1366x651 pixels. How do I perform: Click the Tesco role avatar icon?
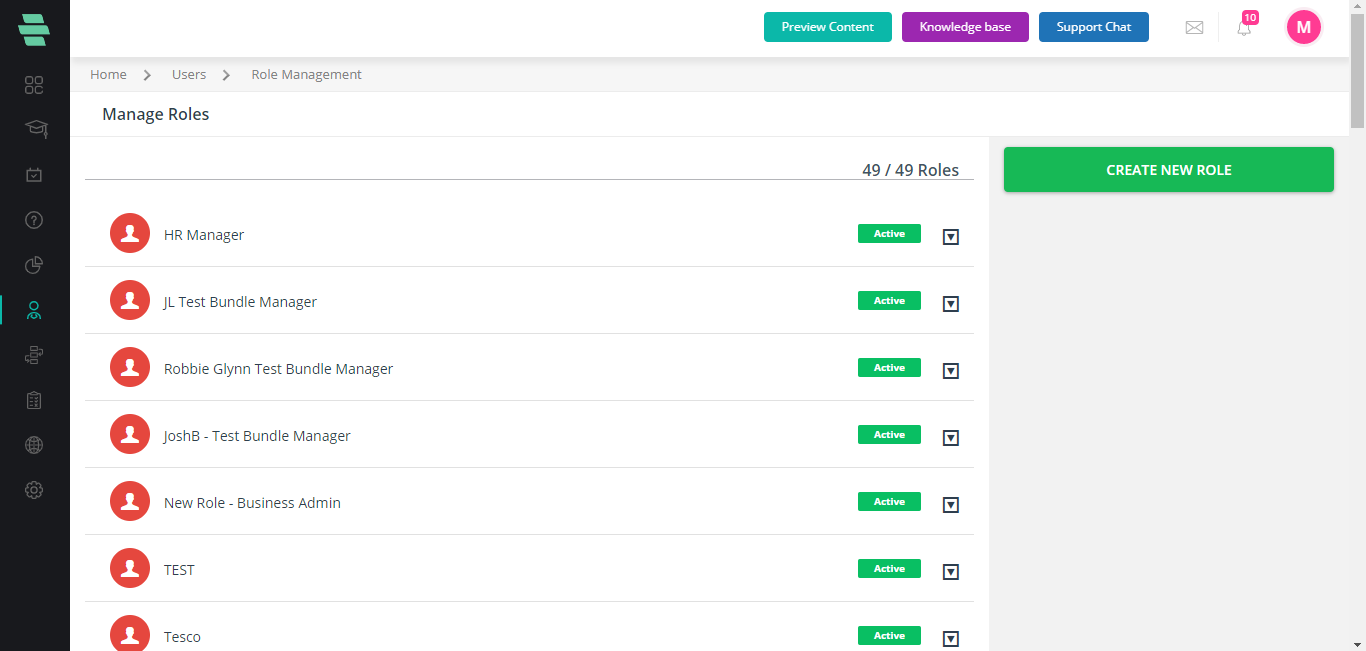(130, 635)
